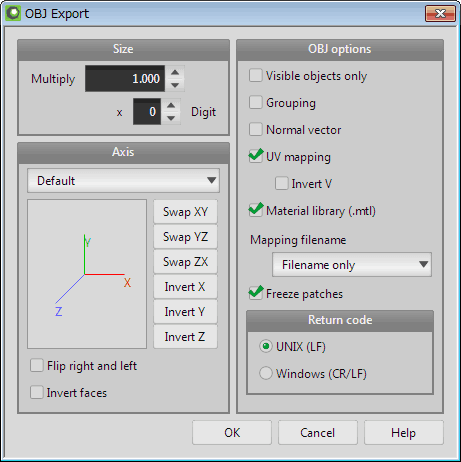Select UNIX (LF) radio button
This screenshot has width=461, height=462.
click(266, 346)
